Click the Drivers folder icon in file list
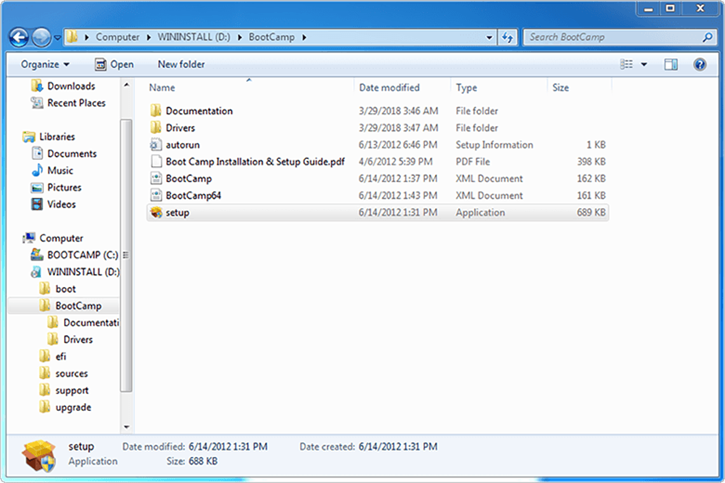 (x=156, y=128)
